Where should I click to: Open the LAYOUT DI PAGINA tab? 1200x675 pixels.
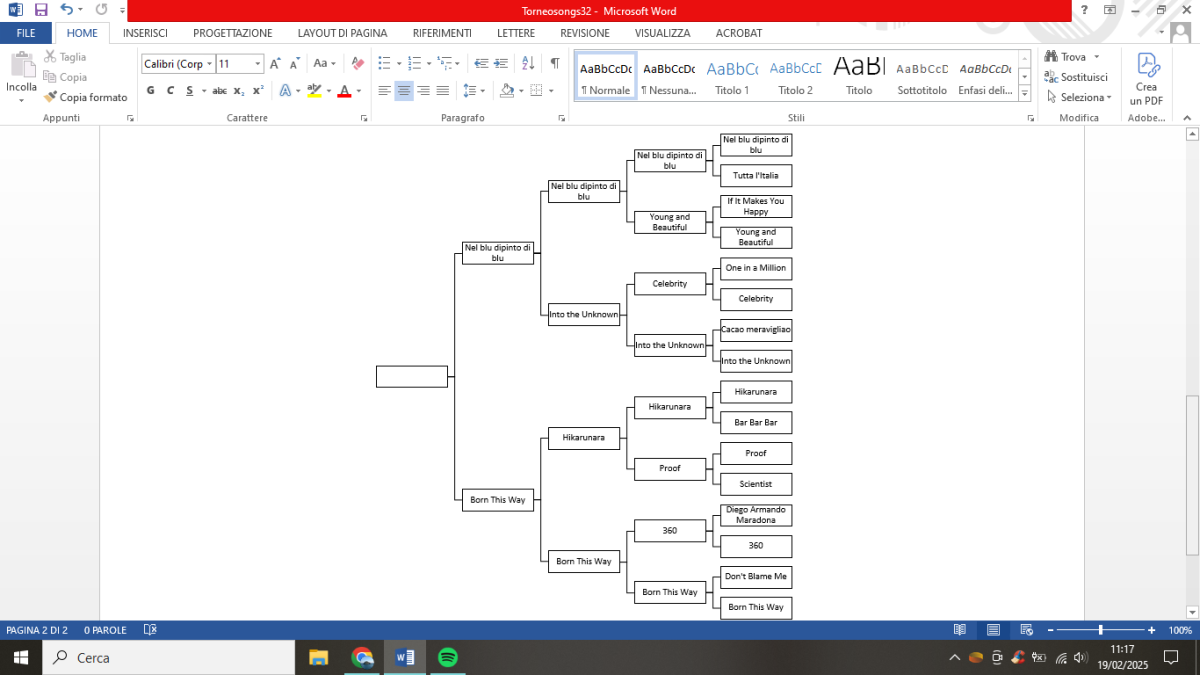click(342, 33)
